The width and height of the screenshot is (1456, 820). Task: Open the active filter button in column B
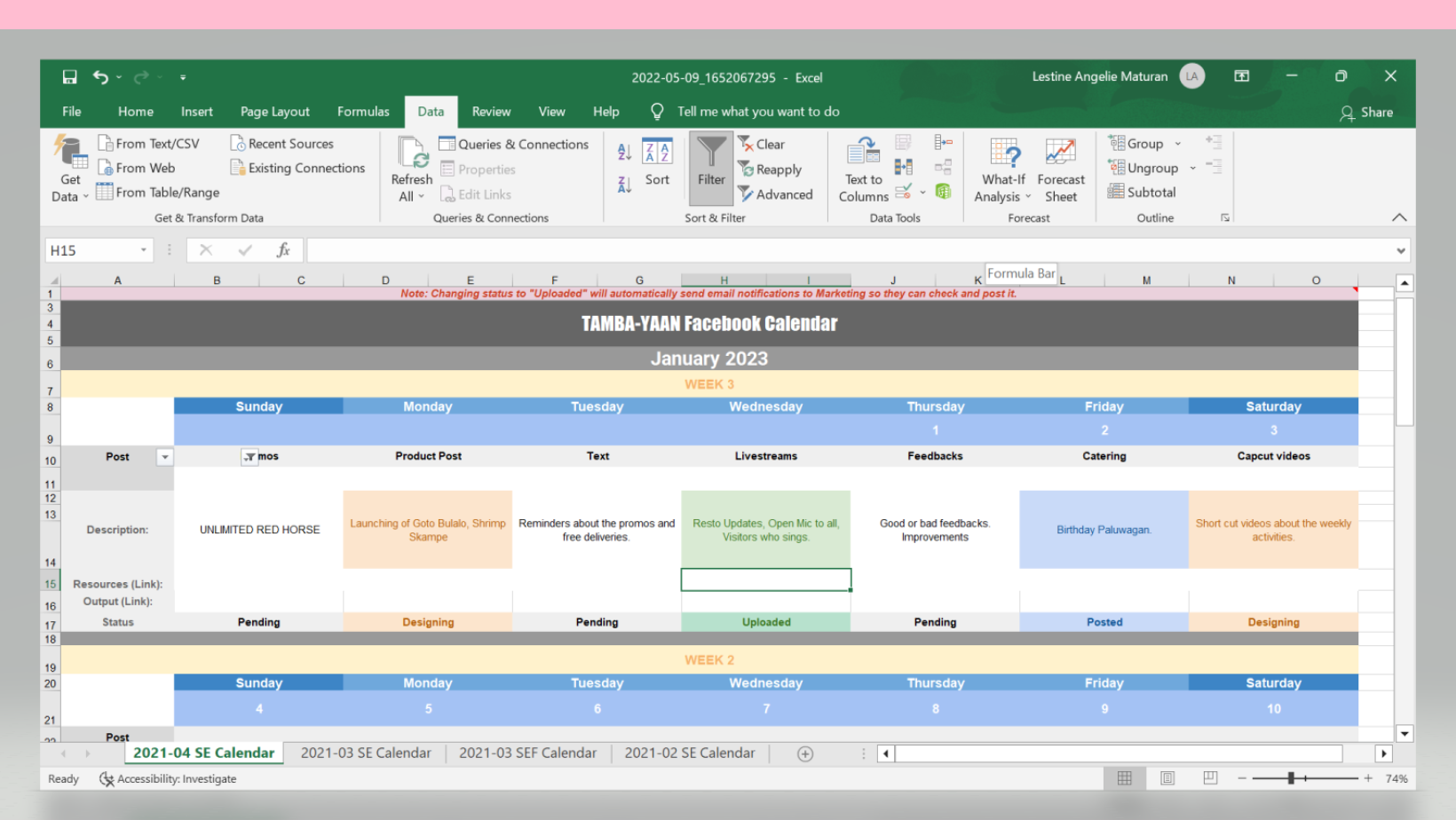click(x=249, y=457)
